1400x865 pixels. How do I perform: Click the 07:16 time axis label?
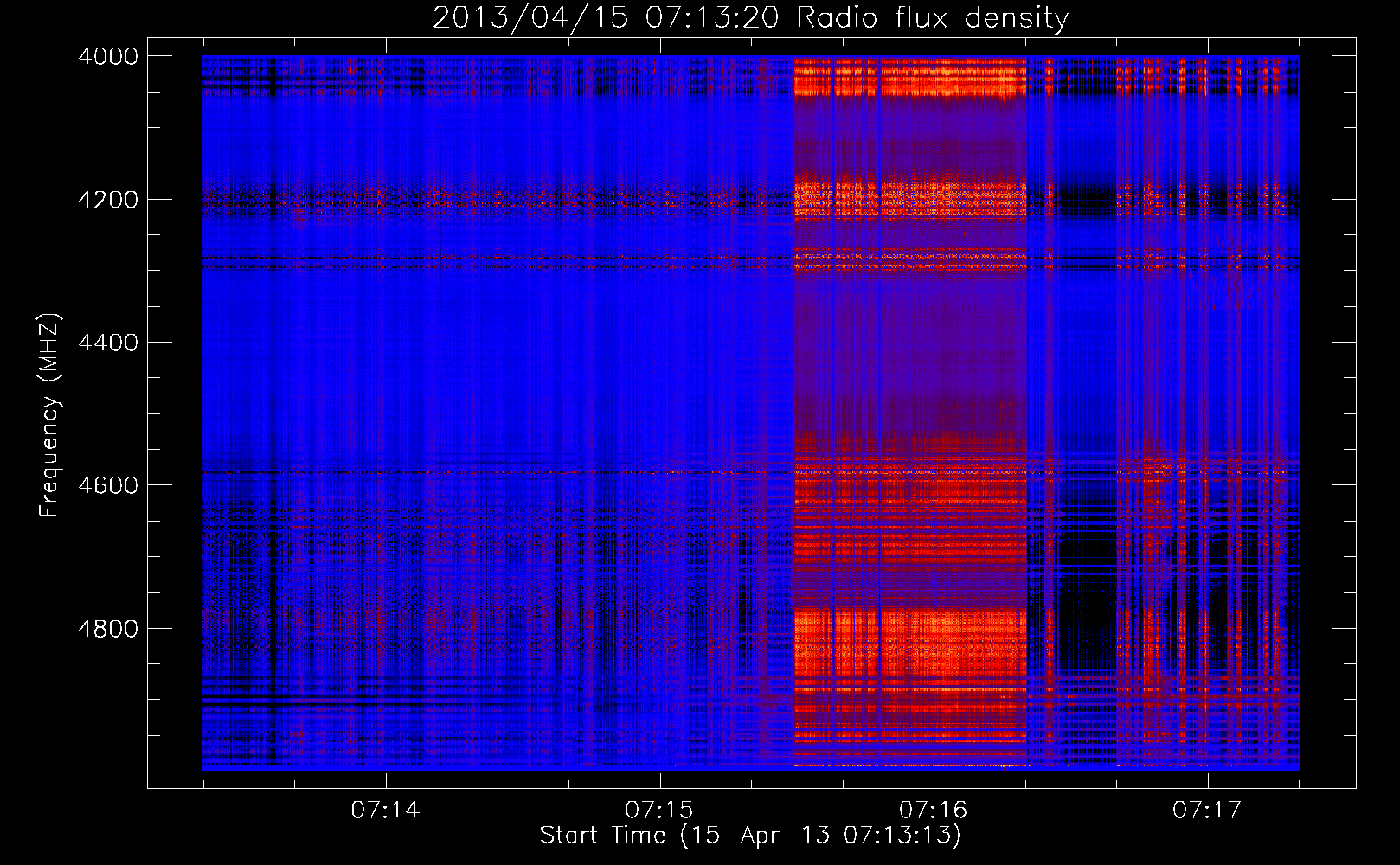point(933,810)
